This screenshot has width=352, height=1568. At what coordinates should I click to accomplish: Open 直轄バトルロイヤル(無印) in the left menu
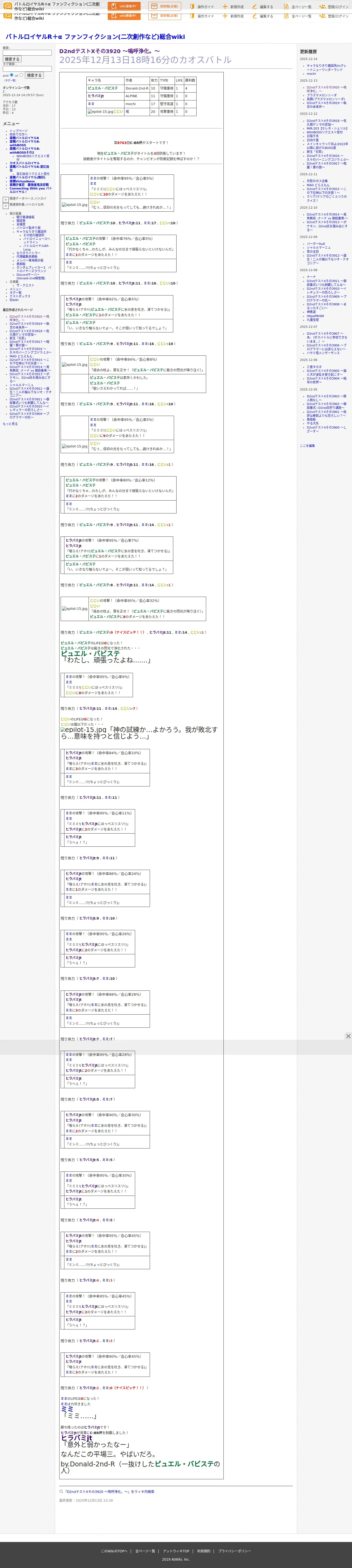click(27, 177)
